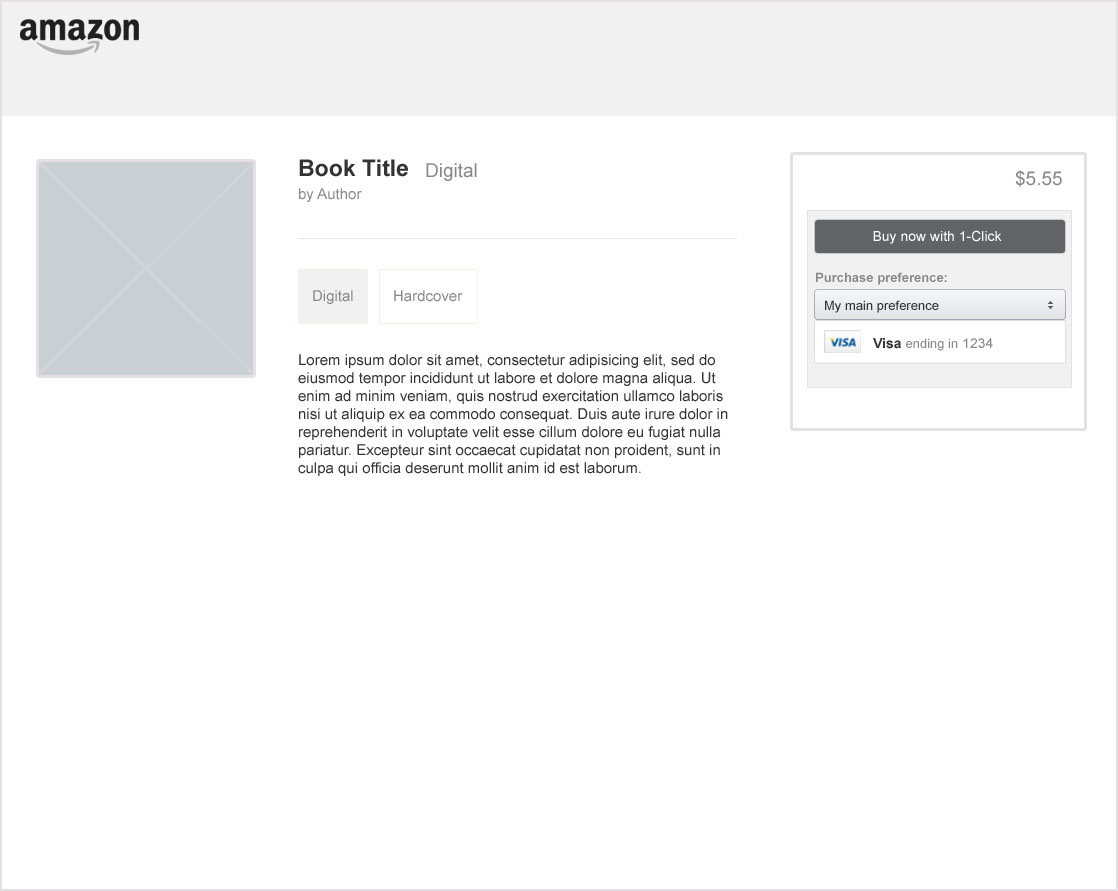This screenshot has width=1118, height=891.
Task: Click the Lorem ipsum description paragraph
Action: tap(513, 414)
